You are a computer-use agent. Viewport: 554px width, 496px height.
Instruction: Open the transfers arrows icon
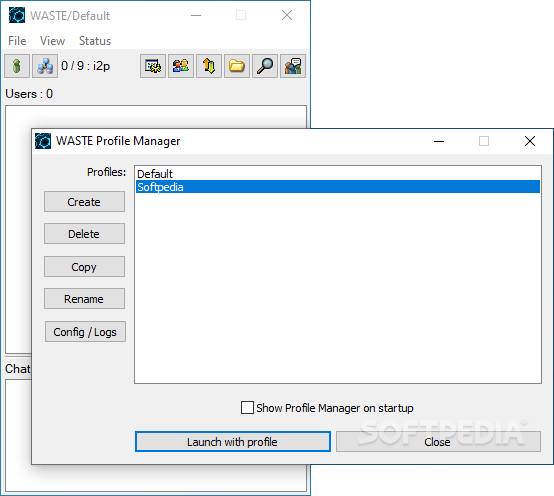[209, 66]
